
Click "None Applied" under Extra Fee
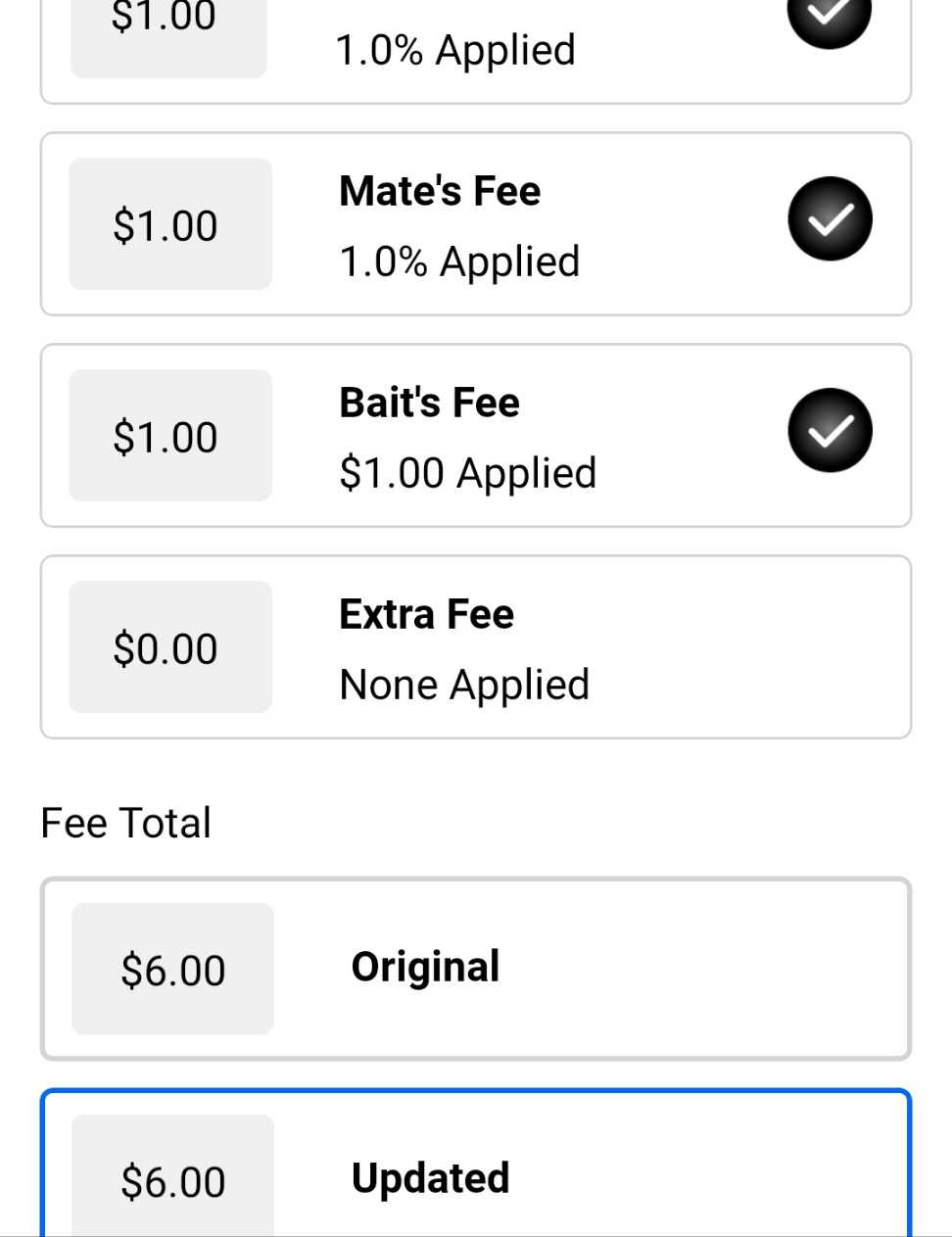pyautogui.click(x=464, y=685)
